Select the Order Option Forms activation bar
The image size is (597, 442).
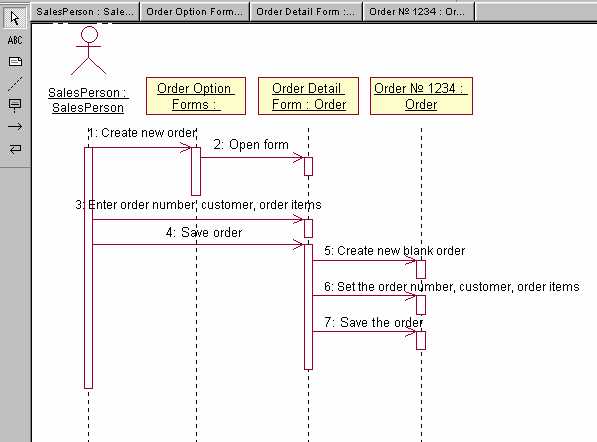point(196,171)
